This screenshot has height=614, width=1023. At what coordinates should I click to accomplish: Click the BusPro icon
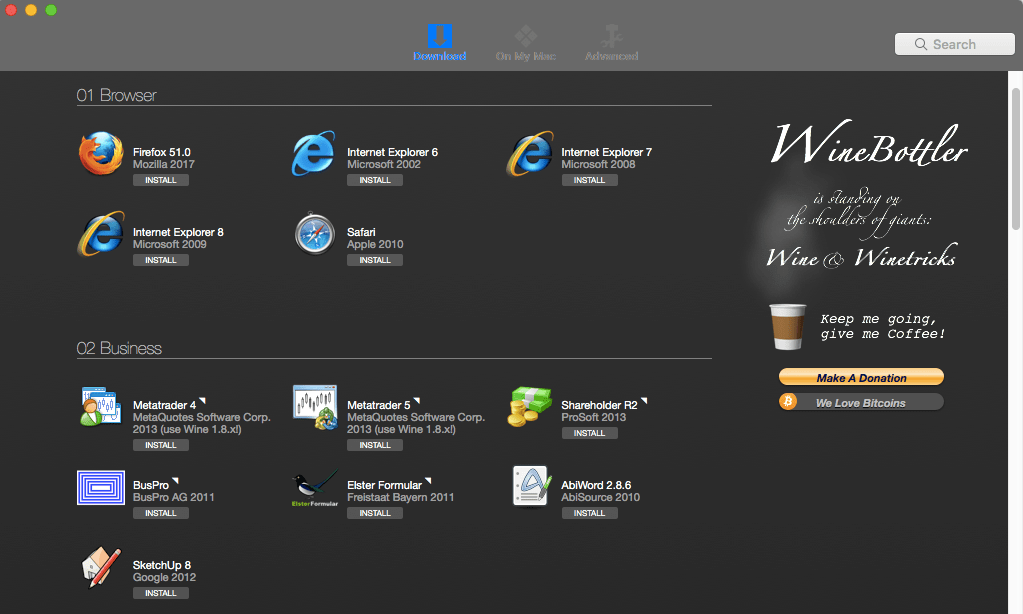tap(101, 487)
